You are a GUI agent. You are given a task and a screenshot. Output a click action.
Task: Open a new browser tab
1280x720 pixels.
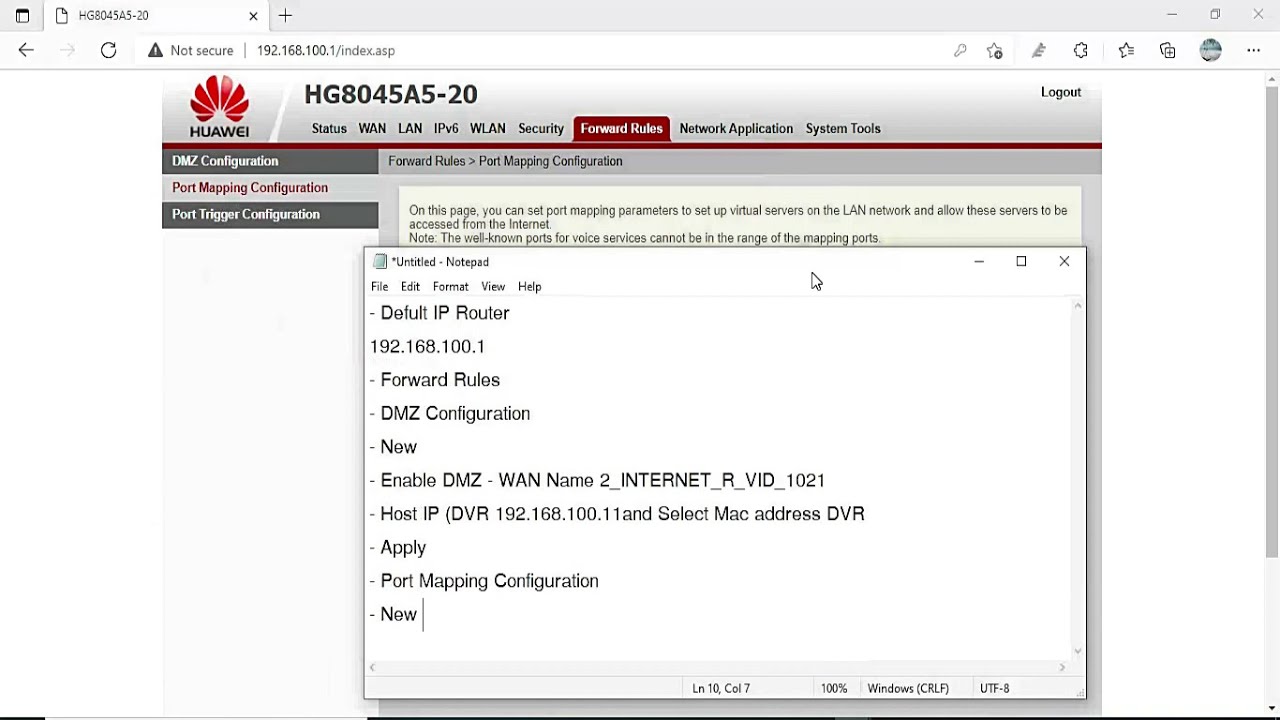[285, 16]
